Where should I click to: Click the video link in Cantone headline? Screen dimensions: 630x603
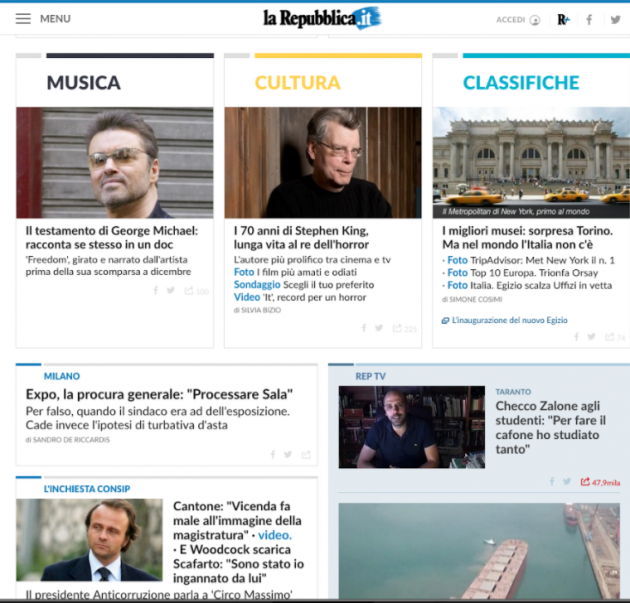point(274,535)
